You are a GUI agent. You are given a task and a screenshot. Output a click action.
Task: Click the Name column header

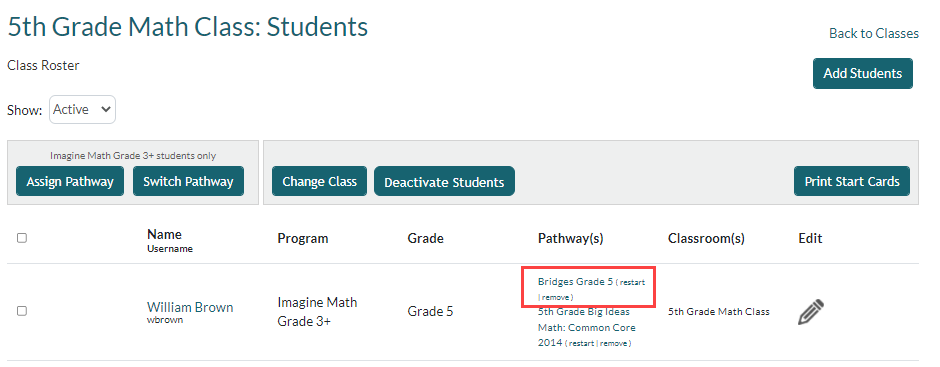coord(164,234)
